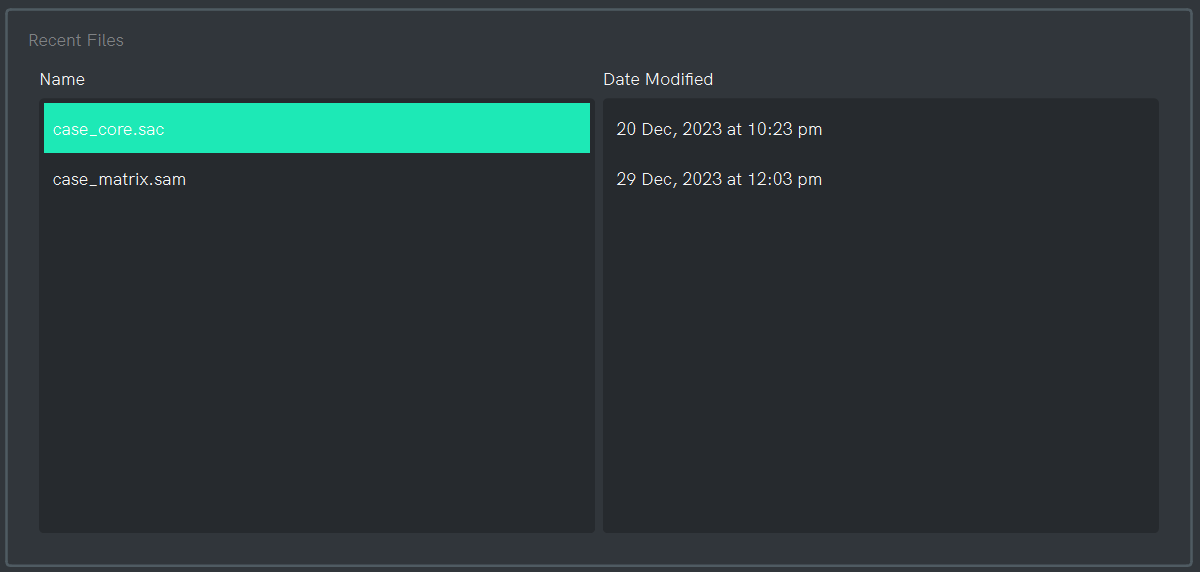Image resolution: width=1200 pixels, height=572 pixels.
Task: Sort files by the Name column header
Action: point(62,79)
